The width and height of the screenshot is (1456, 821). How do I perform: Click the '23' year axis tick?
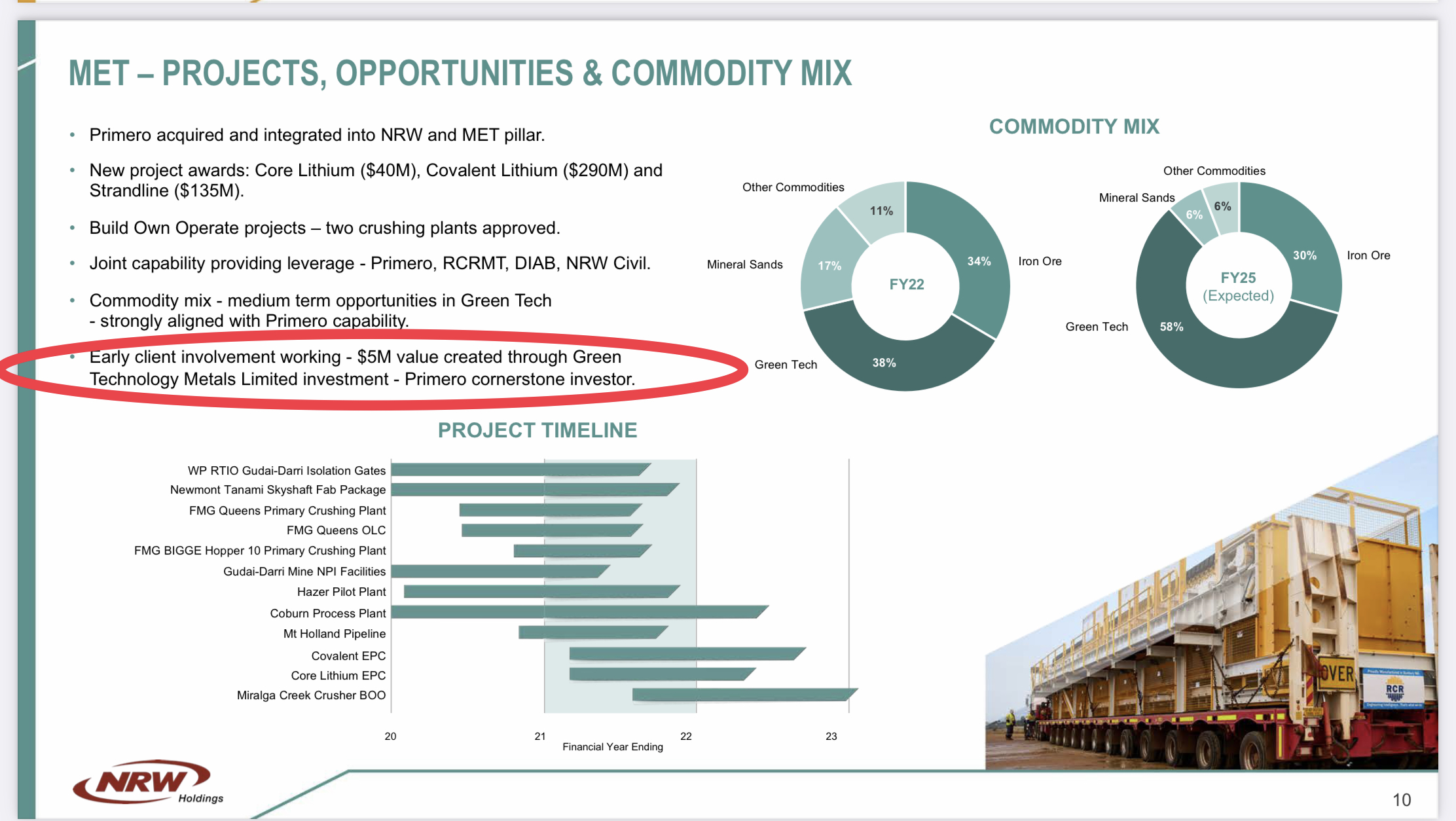tap(831, 736)
